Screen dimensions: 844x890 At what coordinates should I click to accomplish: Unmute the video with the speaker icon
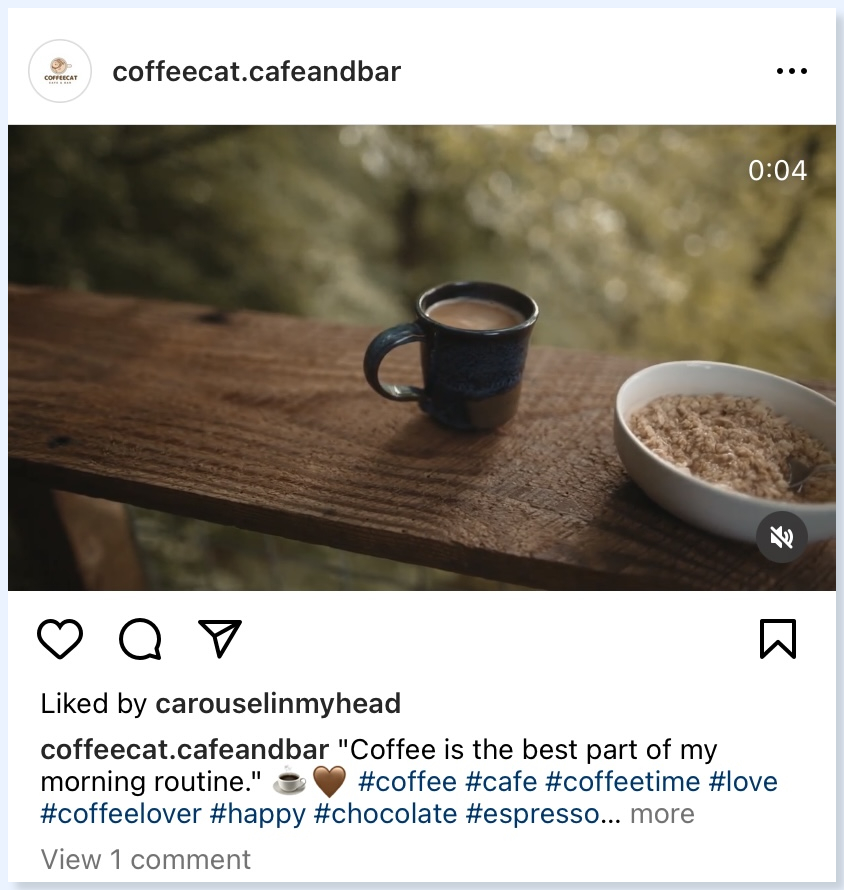pyautogui.click(x=782, y=536)
